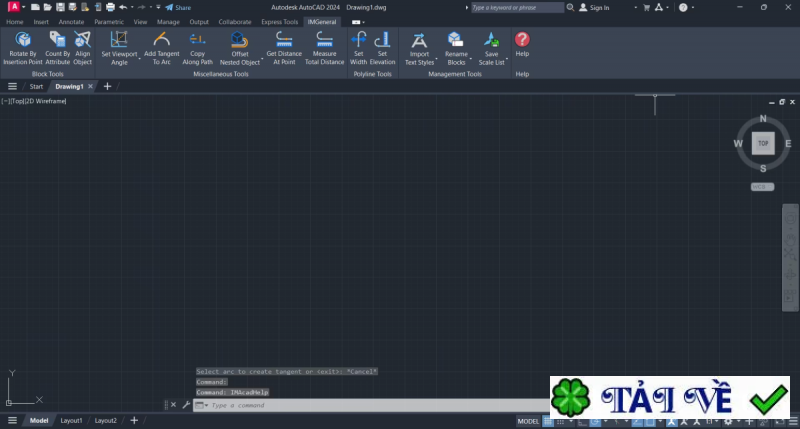Click the TOP face of the ViewCube

763,143
